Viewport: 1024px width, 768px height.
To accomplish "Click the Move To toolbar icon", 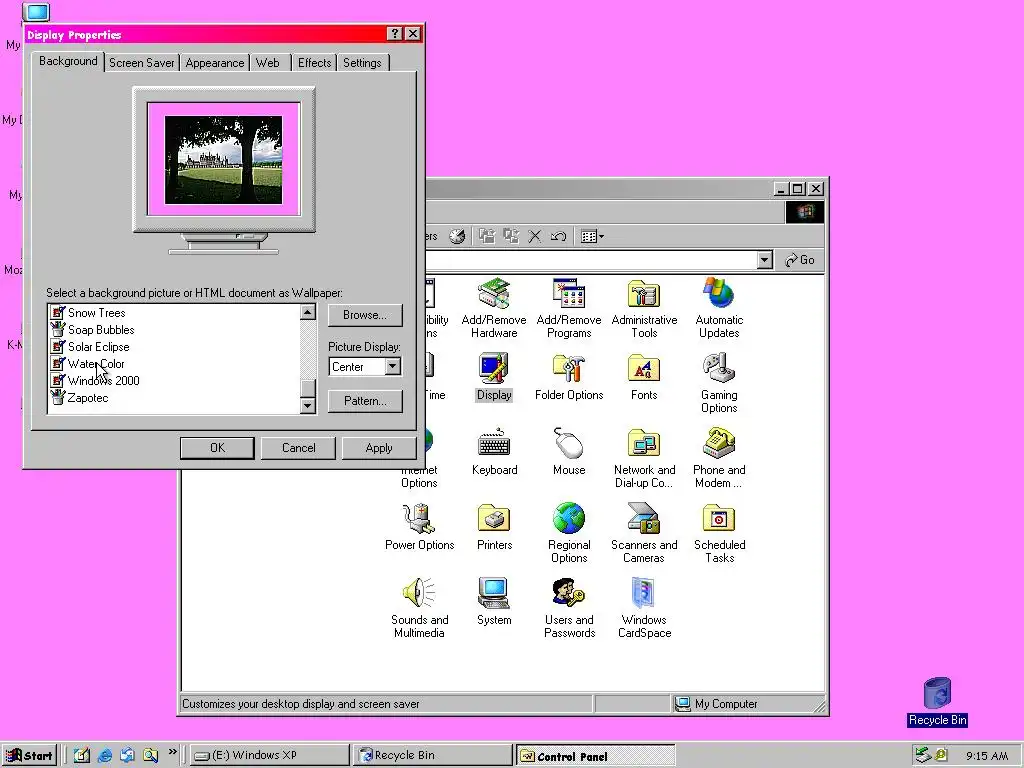I will 487,236.
